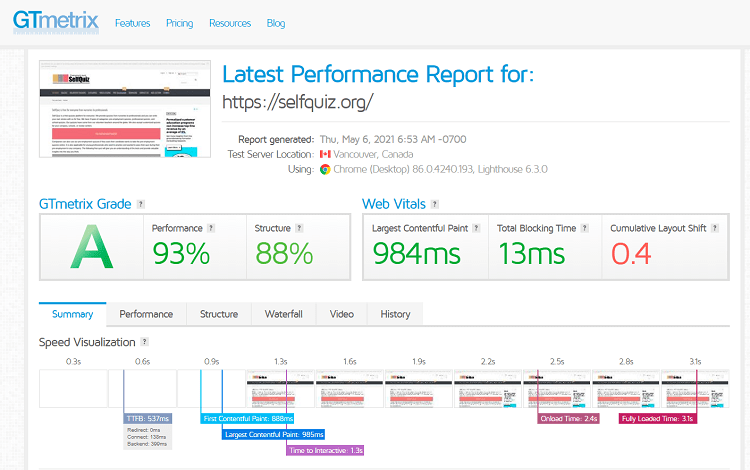The height and width of the screenshot is (470, 750).
Task: Click Largest Contentful Paint help icon
Action: (476, 228)
